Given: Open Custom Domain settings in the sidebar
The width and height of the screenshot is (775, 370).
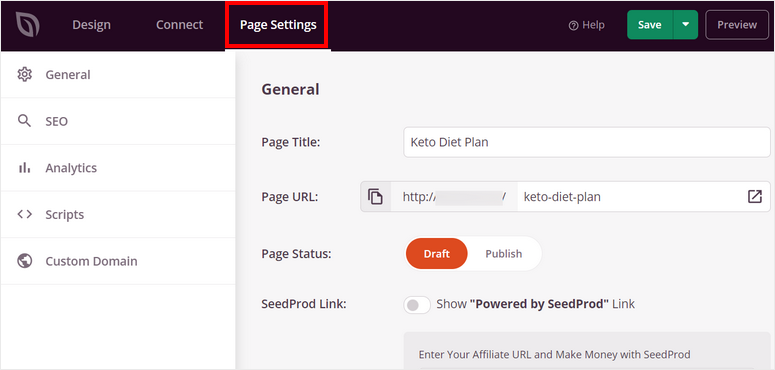Looking at the screenshot, I should pyautogui.click(x=118, y=261).
